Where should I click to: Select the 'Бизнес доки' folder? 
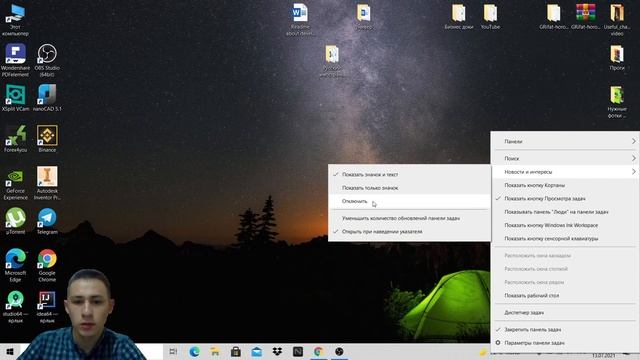coord(459,17)
